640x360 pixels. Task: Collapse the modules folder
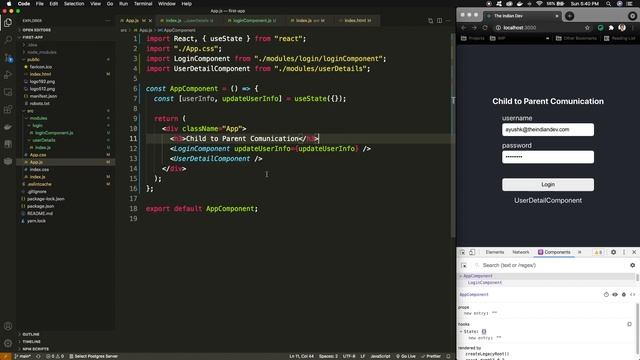tap(38, 118)
